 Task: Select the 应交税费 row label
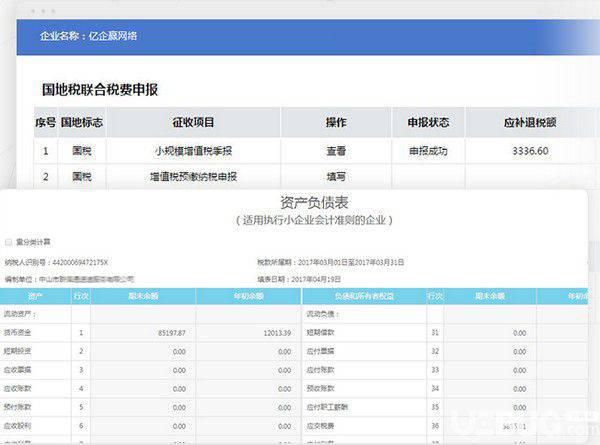click(x=320, y=426)
